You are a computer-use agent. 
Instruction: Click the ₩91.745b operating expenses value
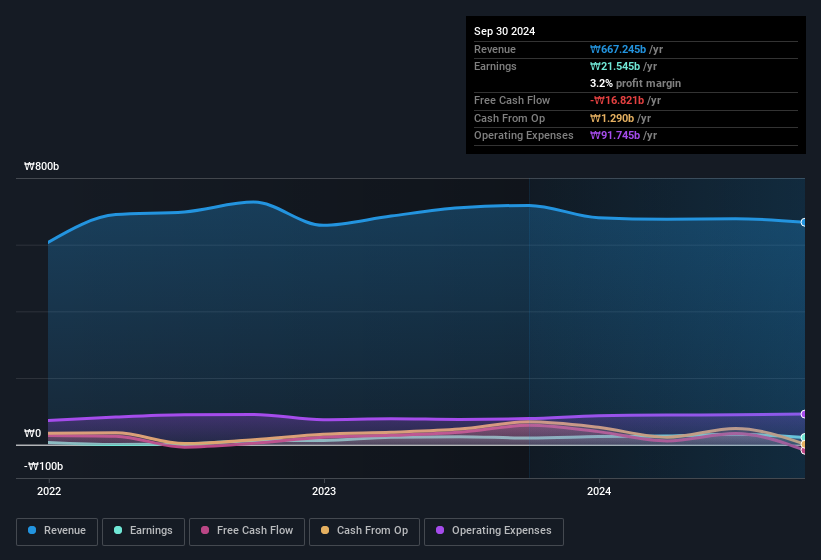615,136
